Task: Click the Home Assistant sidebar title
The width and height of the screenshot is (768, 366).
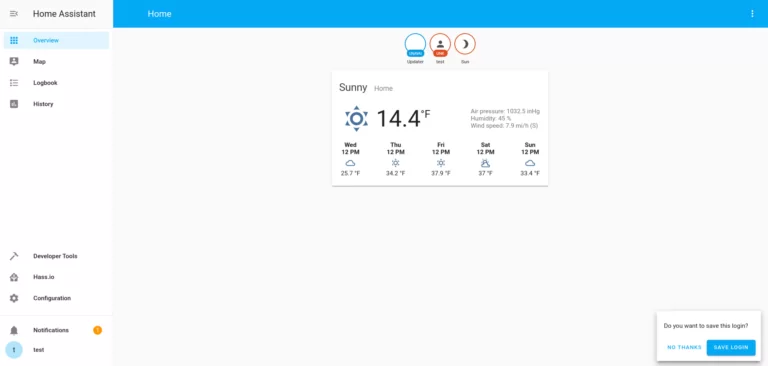Action: (x=64, y=14)
